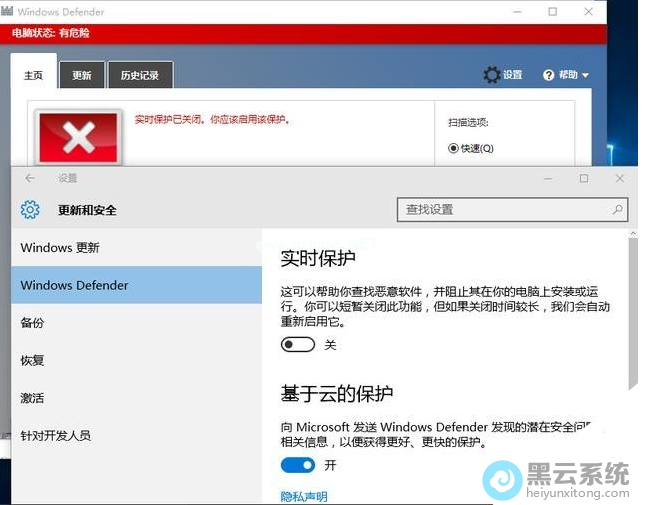Image resolution: width=645 pixels, height=505 pixels.
Task: Open the 历史记录 history tab
Action: [140, 75]
